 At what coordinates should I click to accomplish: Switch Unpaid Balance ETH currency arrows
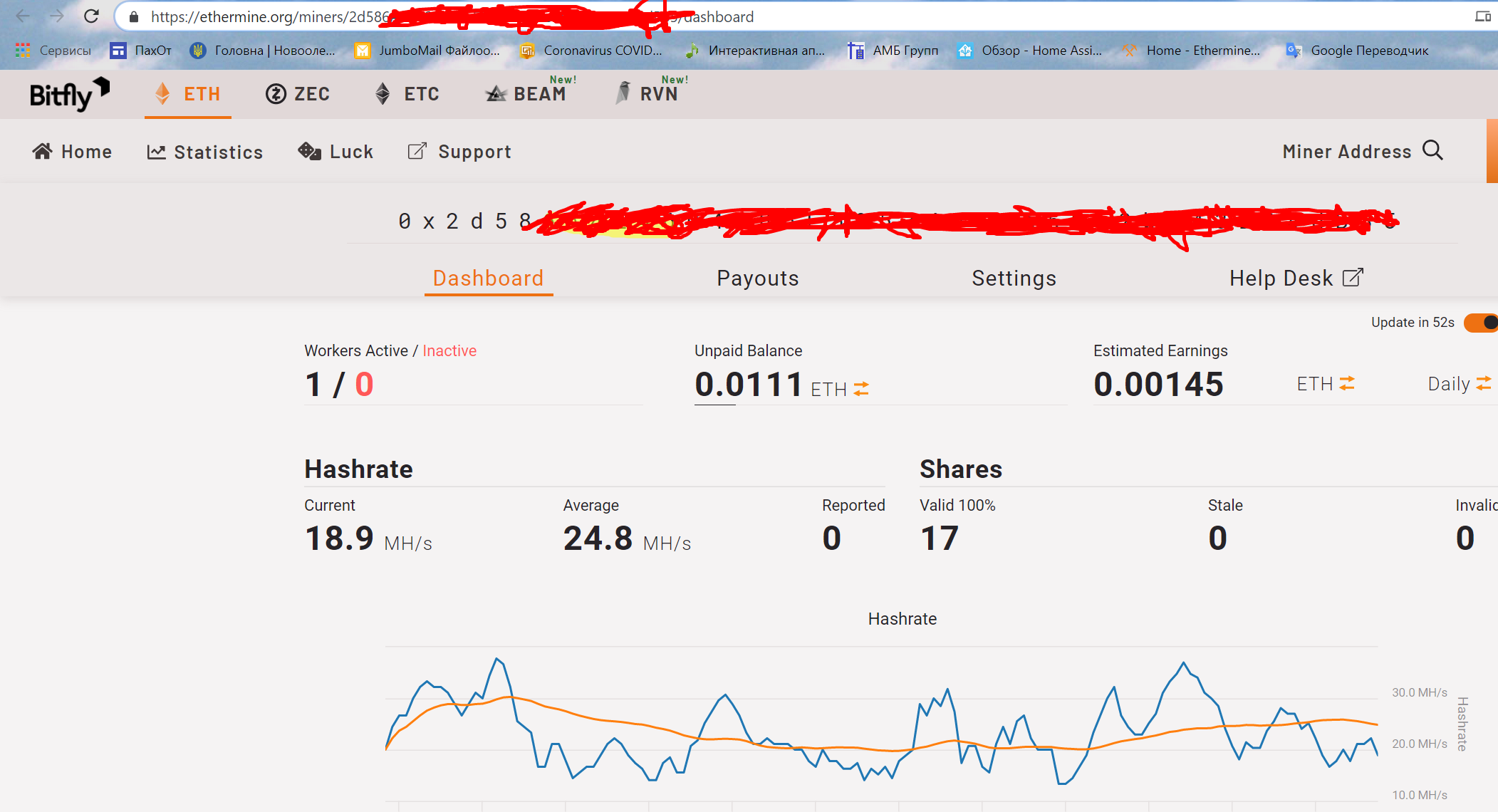pyautogui.click(x=861, y=389)
